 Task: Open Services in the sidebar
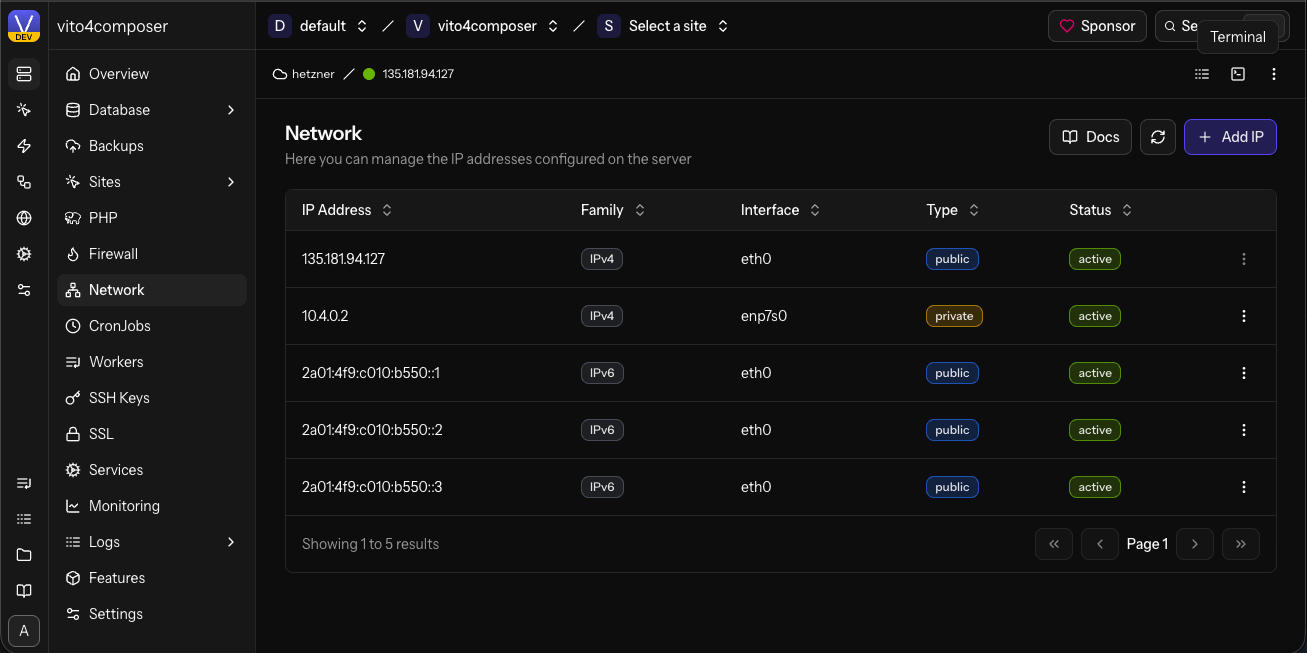pyautogui.click(x=152, y=470)
